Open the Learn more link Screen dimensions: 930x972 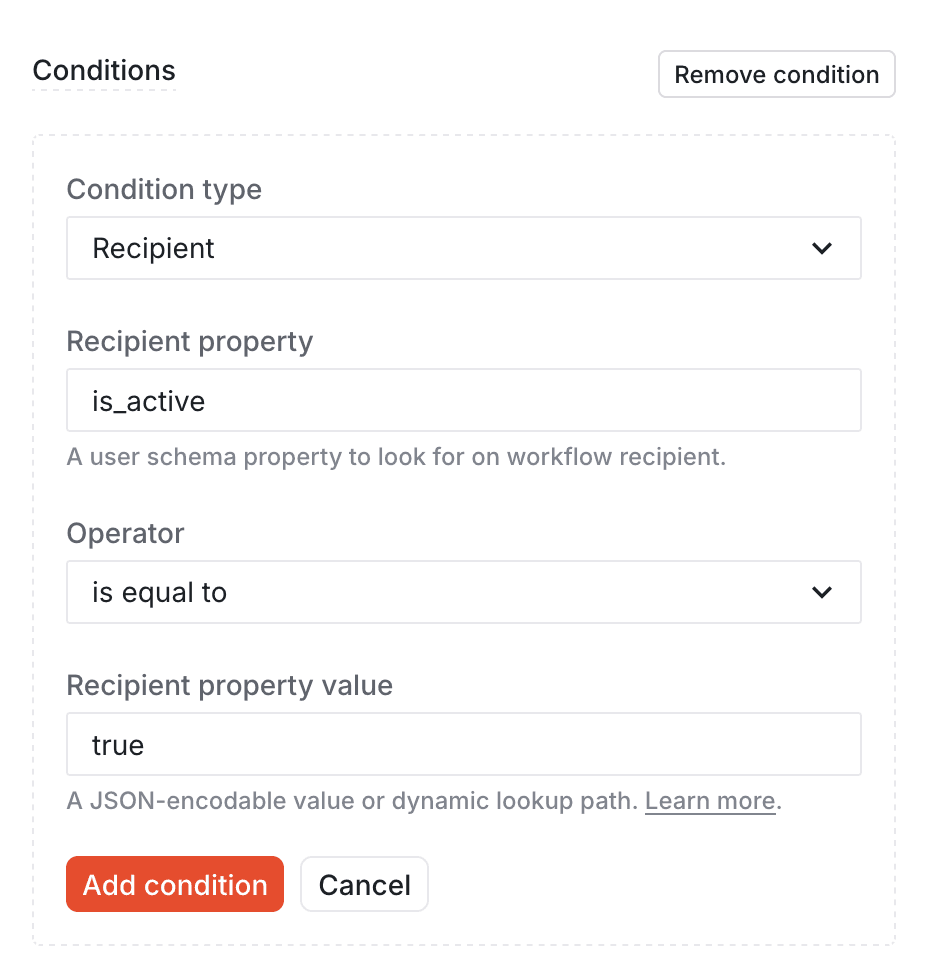pos(710,800)
